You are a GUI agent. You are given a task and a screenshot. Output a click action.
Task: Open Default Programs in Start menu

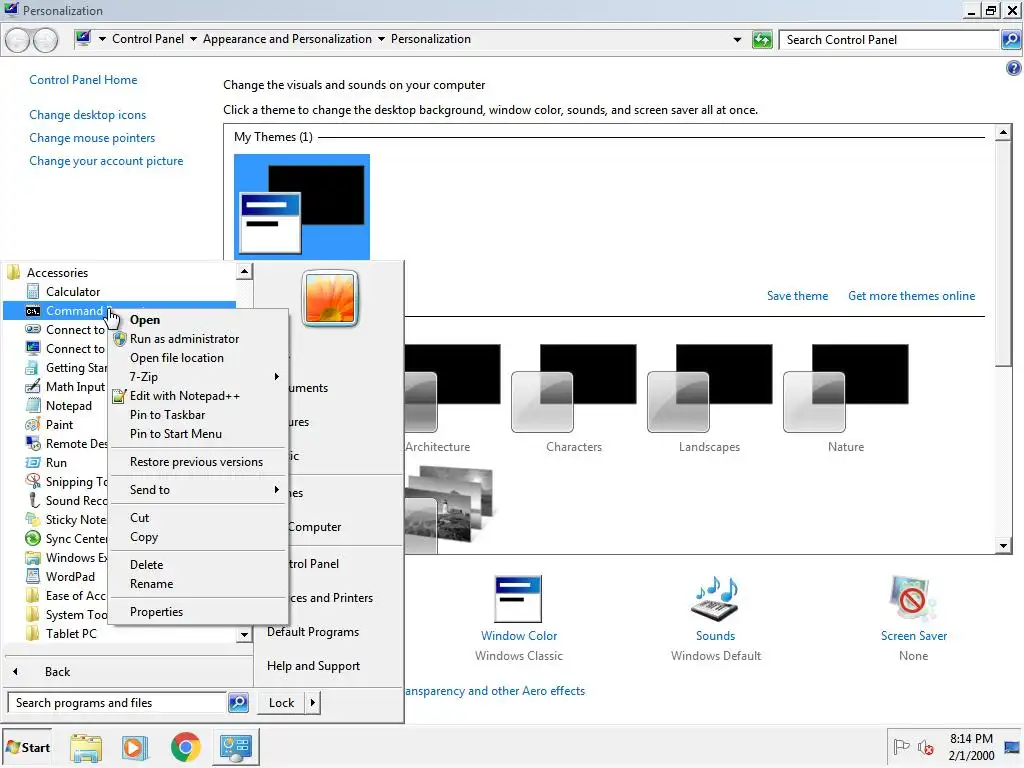point(313,632)
